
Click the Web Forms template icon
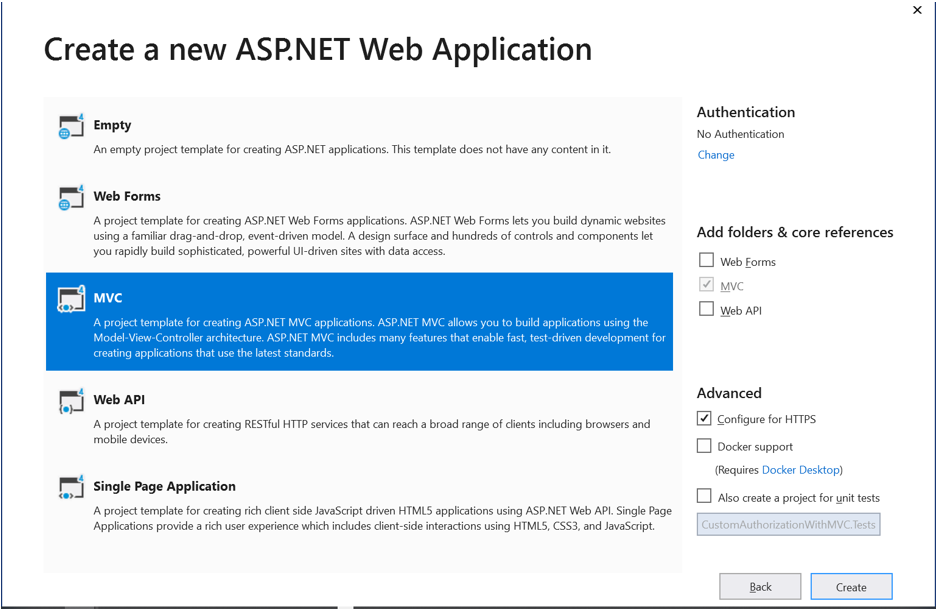click(71, 198)
